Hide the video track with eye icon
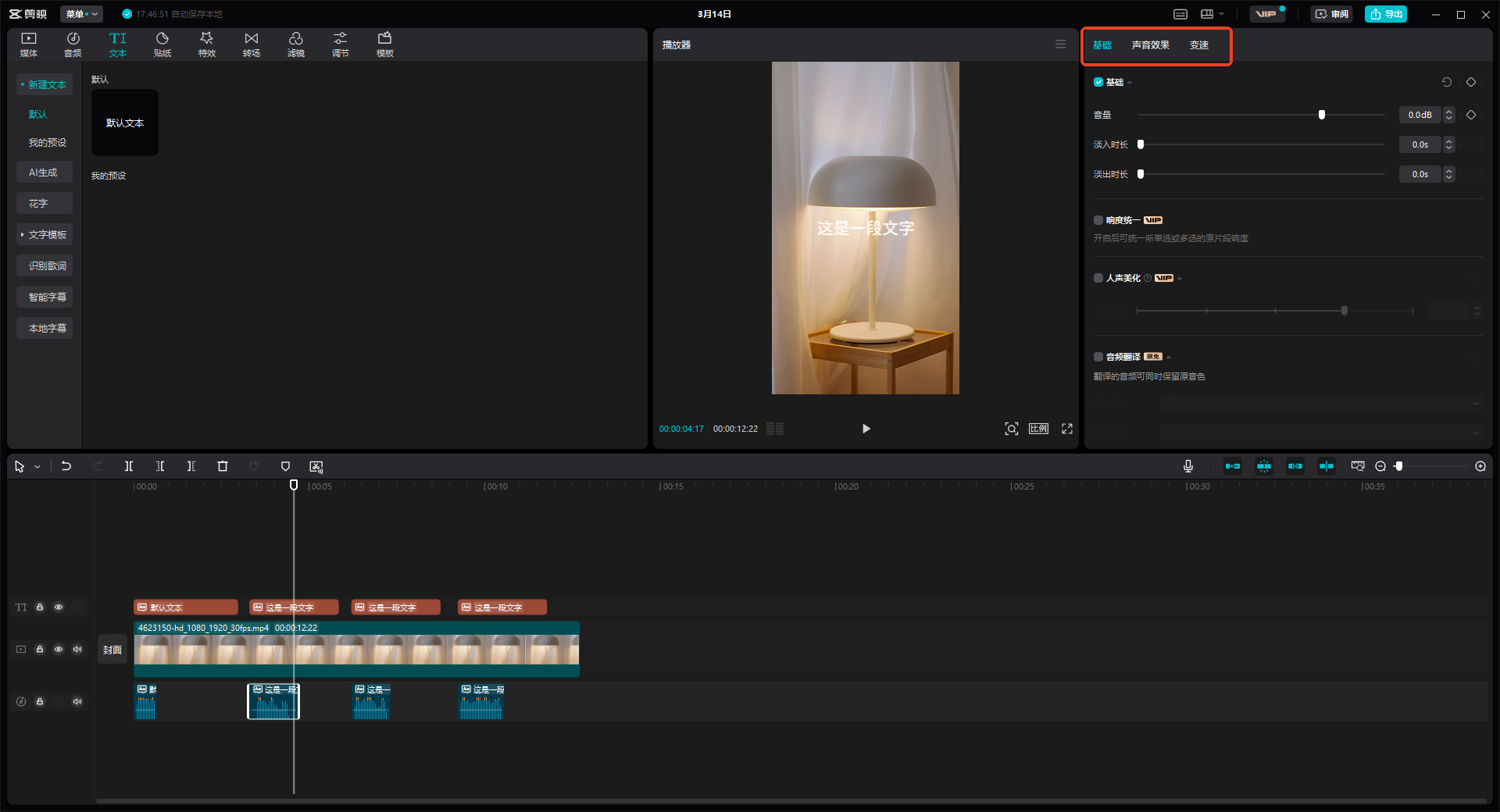1500x812 pixels. pyautogui.click(x=59, y=650)
